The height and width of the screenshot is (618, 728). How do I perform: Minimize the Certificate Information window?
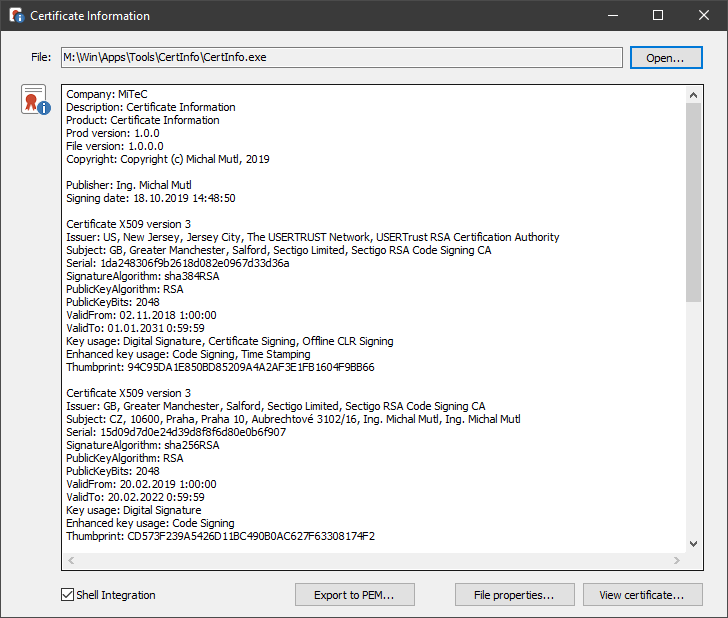pos(613,15)
